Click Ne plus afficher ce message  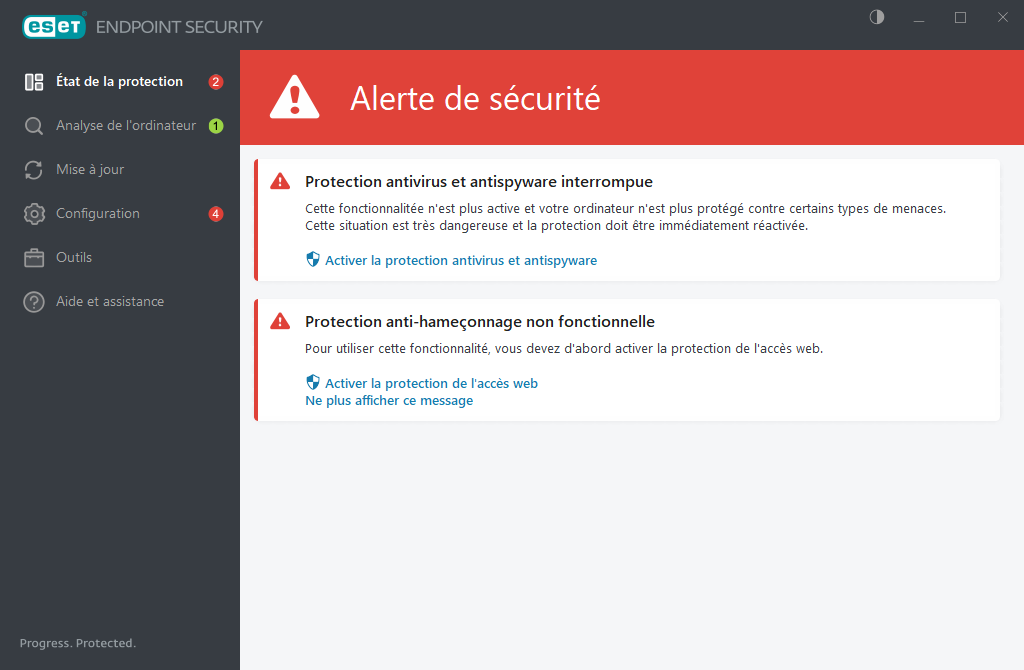389,400
